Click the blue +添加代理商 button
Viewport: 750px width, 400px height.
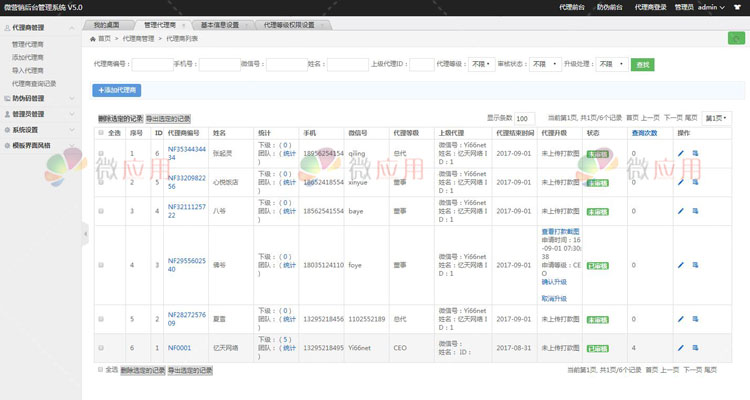117,90
